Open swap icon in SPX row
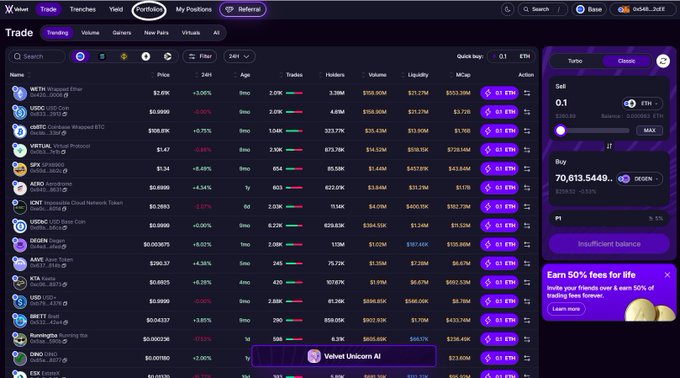The width and height of the screenshot is (680, 378). (x=527, y=169)
